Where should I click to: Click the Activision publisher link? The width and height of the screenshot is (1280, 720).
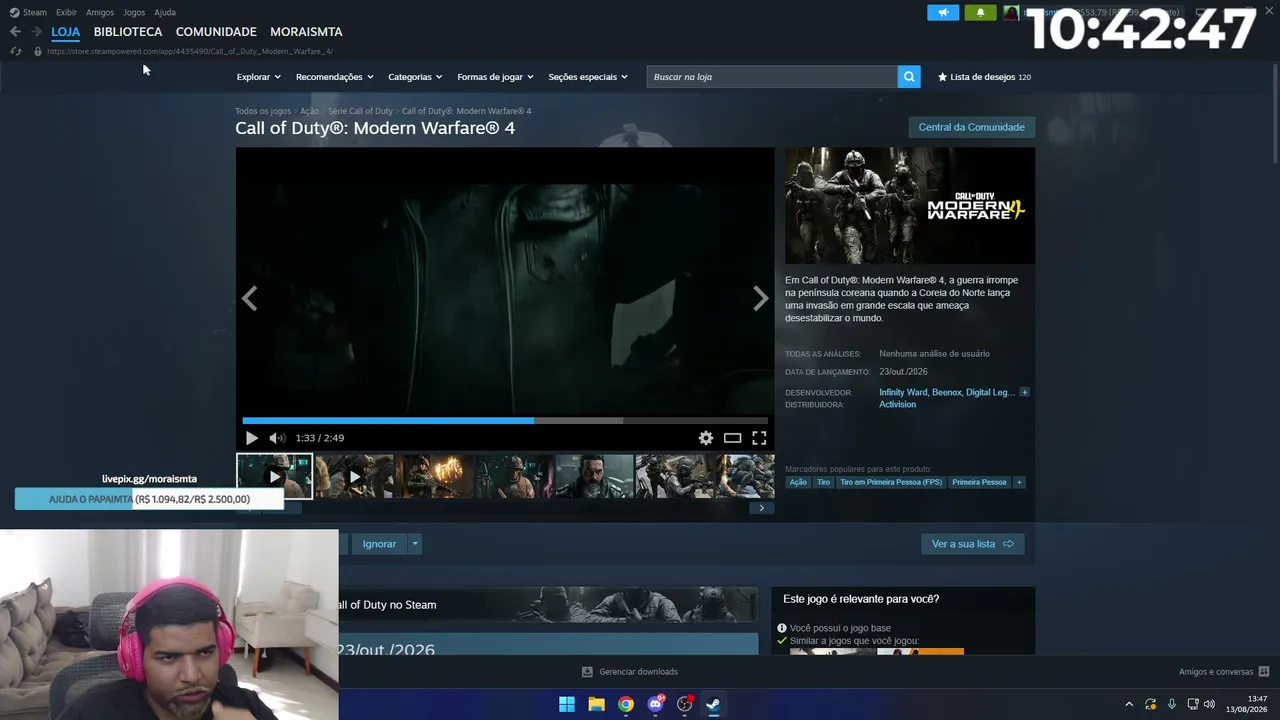[897, 405]
